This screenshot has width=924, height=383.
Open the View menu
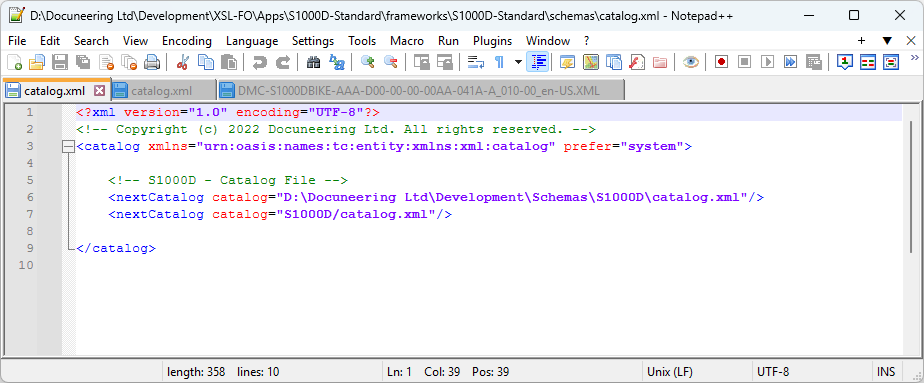[136, 41]
